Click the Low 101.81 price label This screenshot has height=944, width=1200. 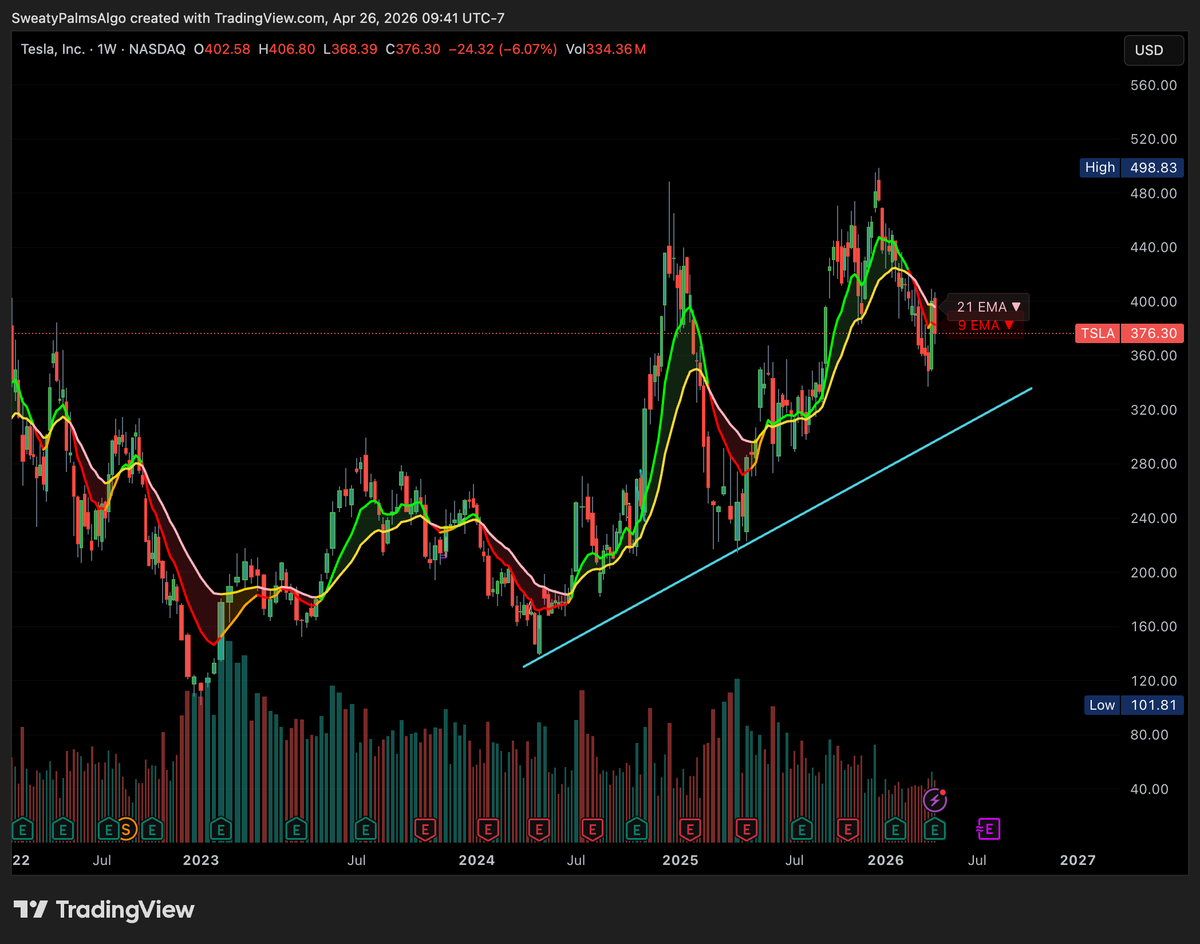1134,705
